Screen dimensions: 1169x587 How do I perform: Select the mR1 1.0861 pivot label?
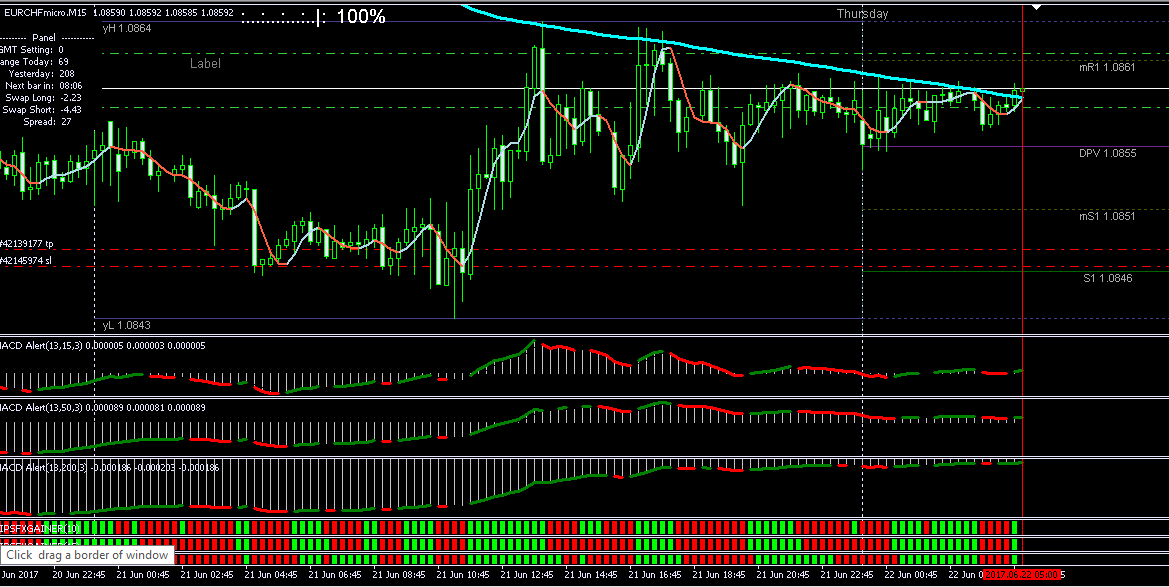point(1107,67)
